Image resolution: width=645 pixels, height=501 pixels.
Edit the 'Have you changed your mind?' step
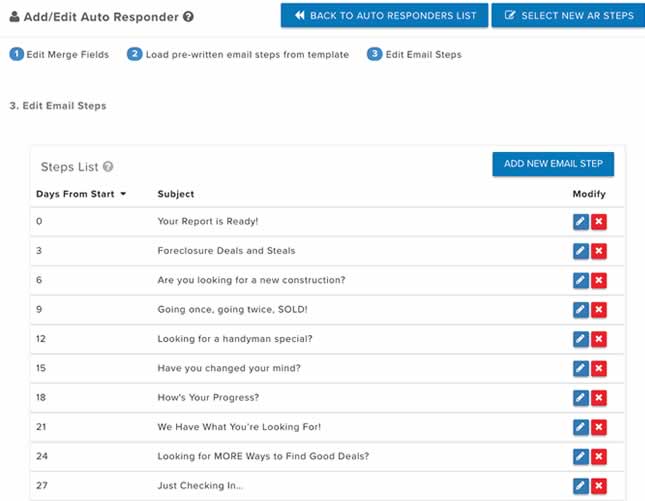tap(580, 369)
